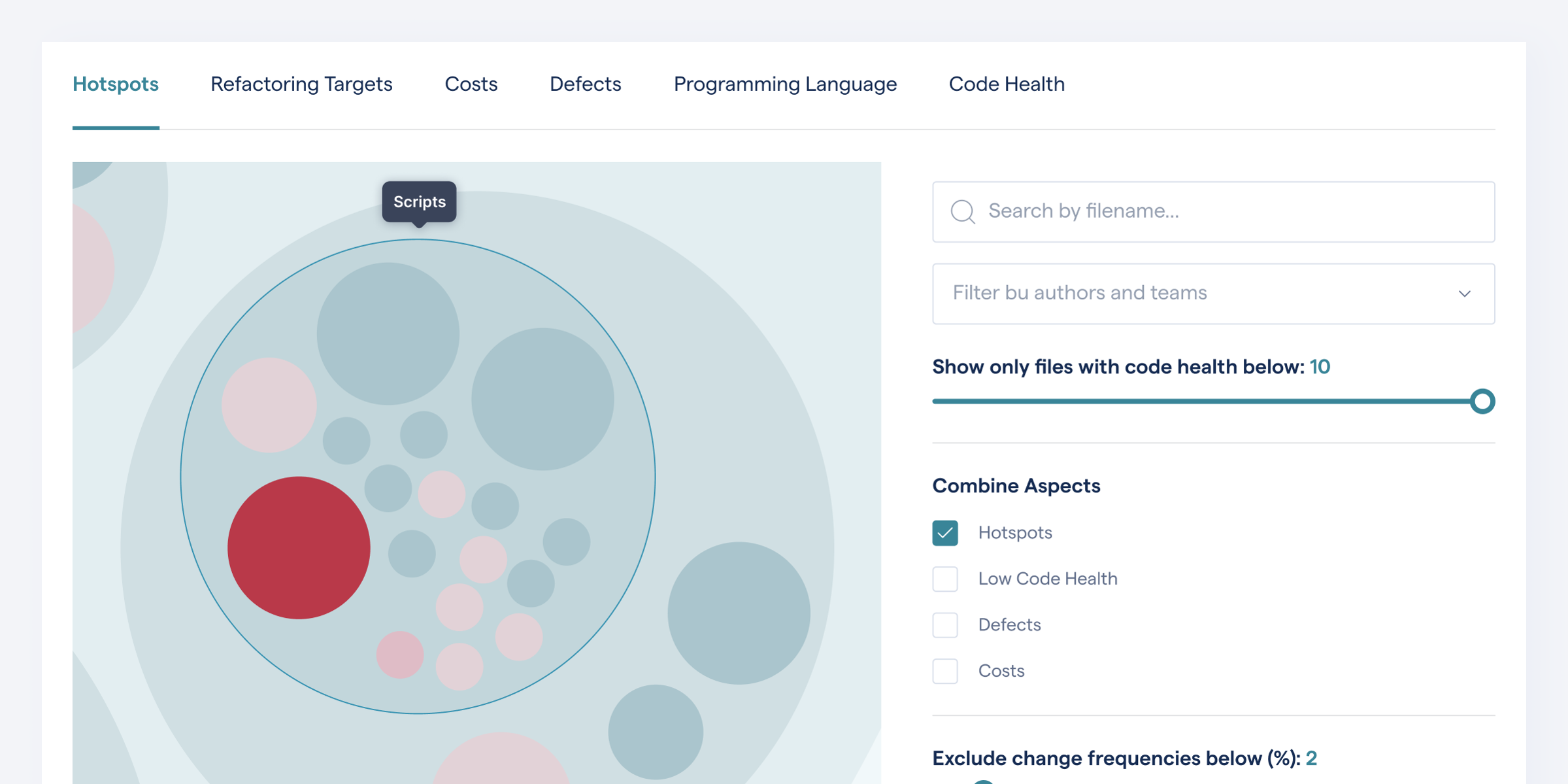Enable the Costs aspect
1568x784 pixels.
(x=944, y=671)
